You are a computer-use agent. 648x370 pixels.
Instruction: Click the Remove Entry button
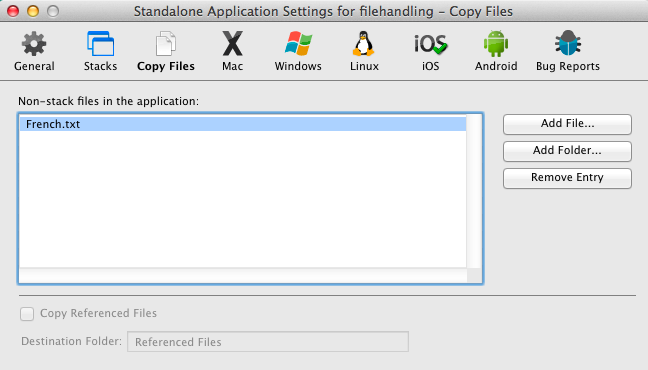tap(567, 178)
